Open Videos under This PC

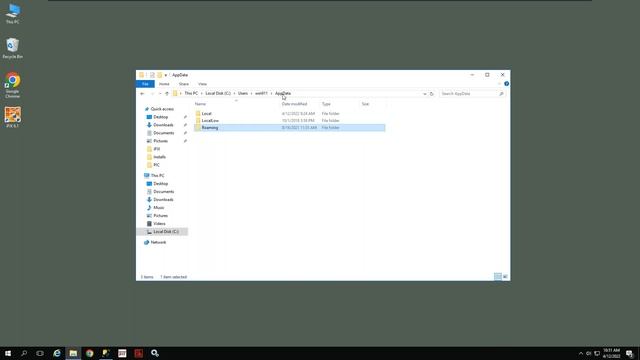click(159, 224)
